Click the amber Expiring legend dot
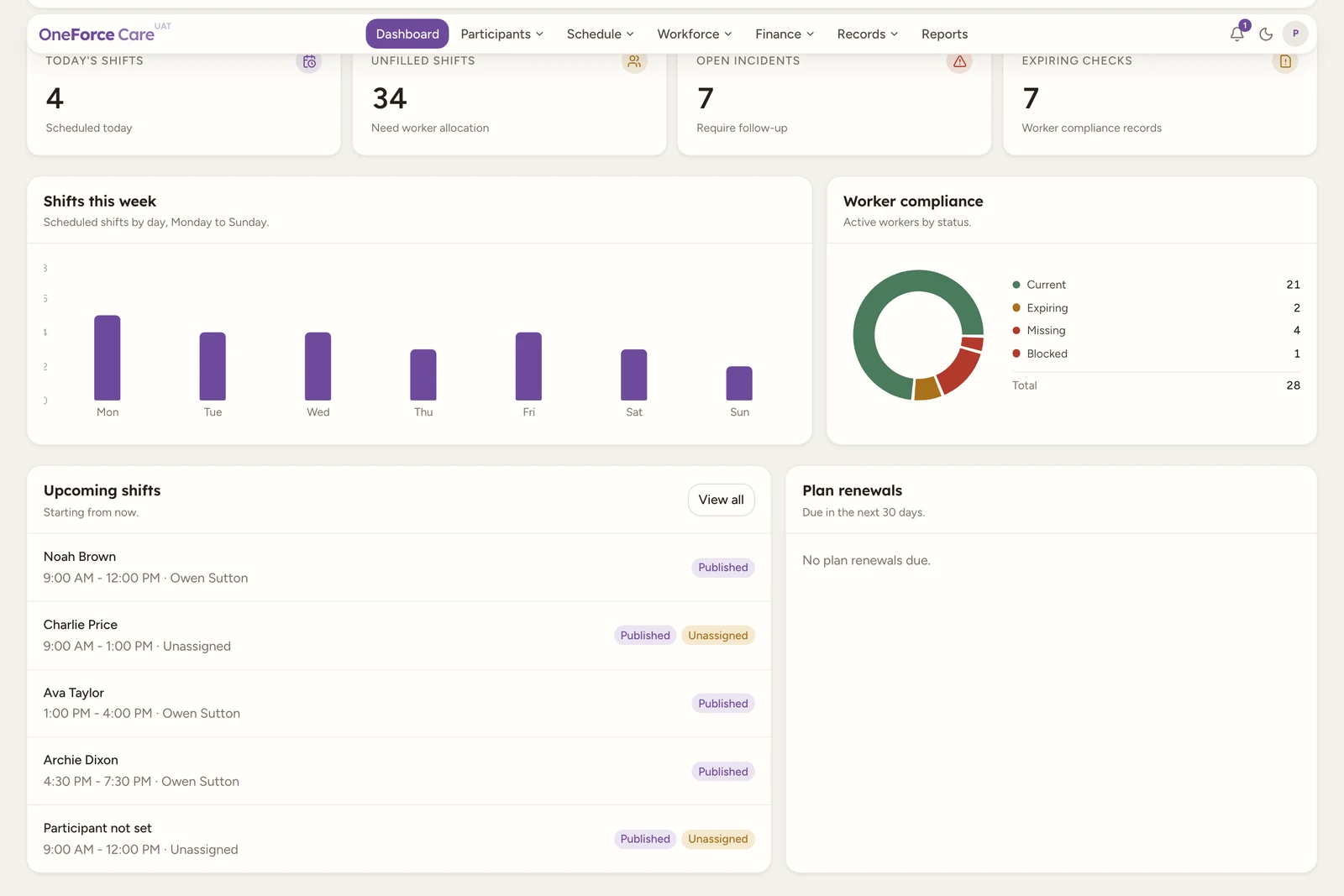 tap(1016, 307)
